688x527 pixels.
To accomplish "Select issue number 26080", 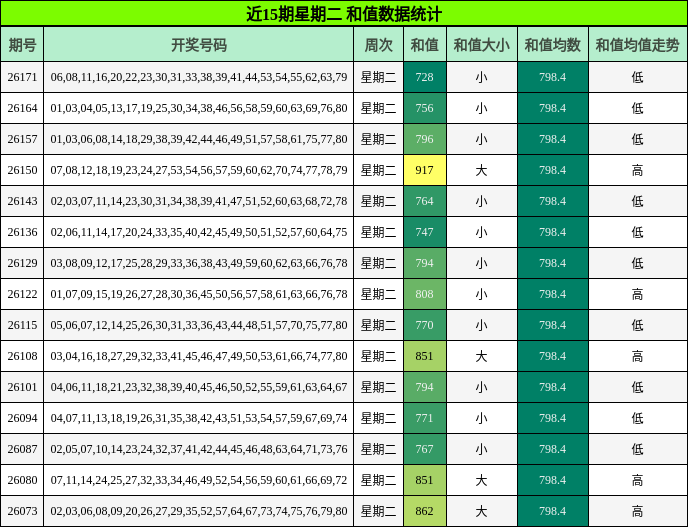I will (22, 480).
